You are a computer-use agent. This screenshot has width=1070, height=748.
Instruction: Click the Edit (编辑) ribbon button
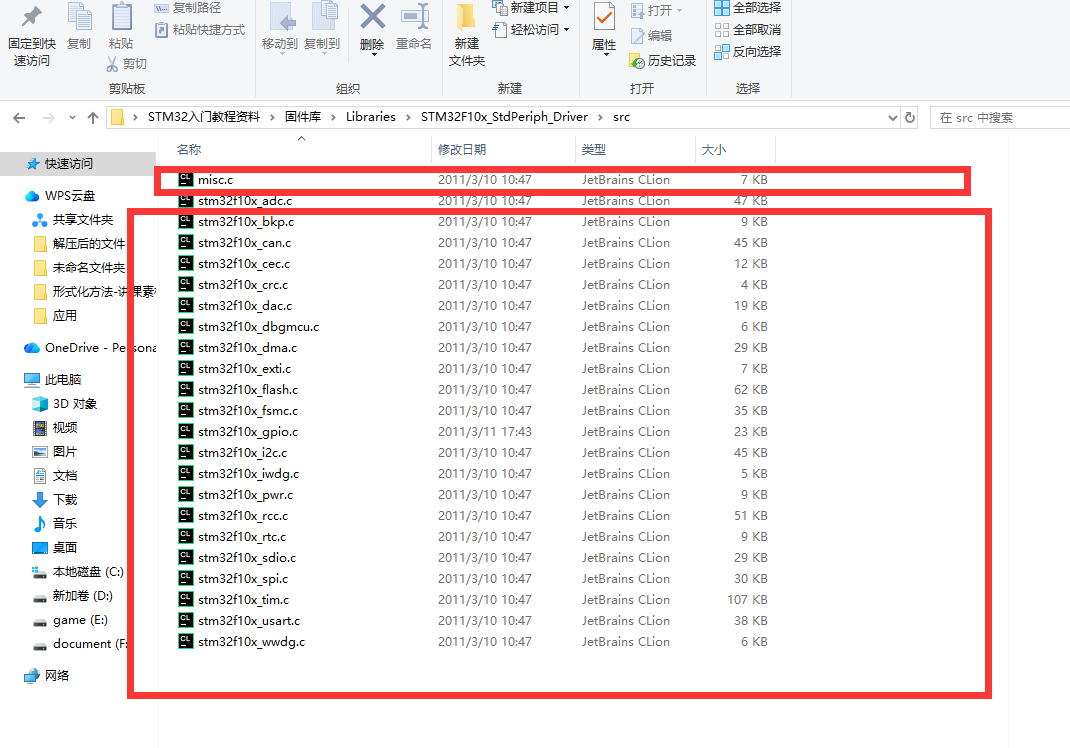pyautogui.click(x=652, y=35)
